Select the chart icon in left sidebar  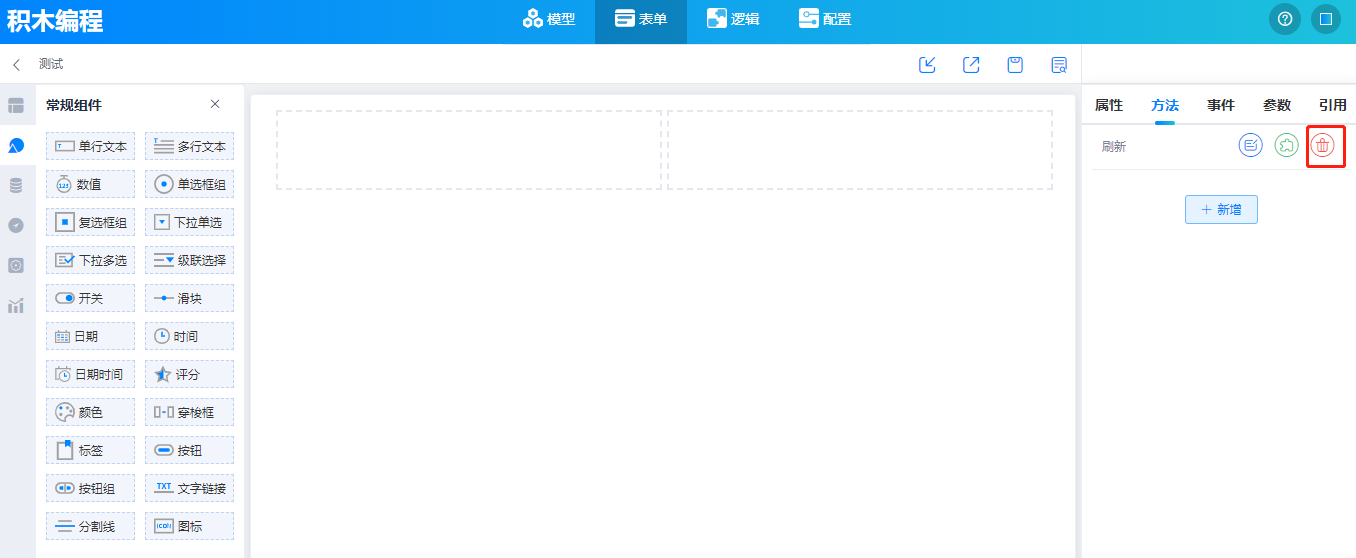pos(16,305)
